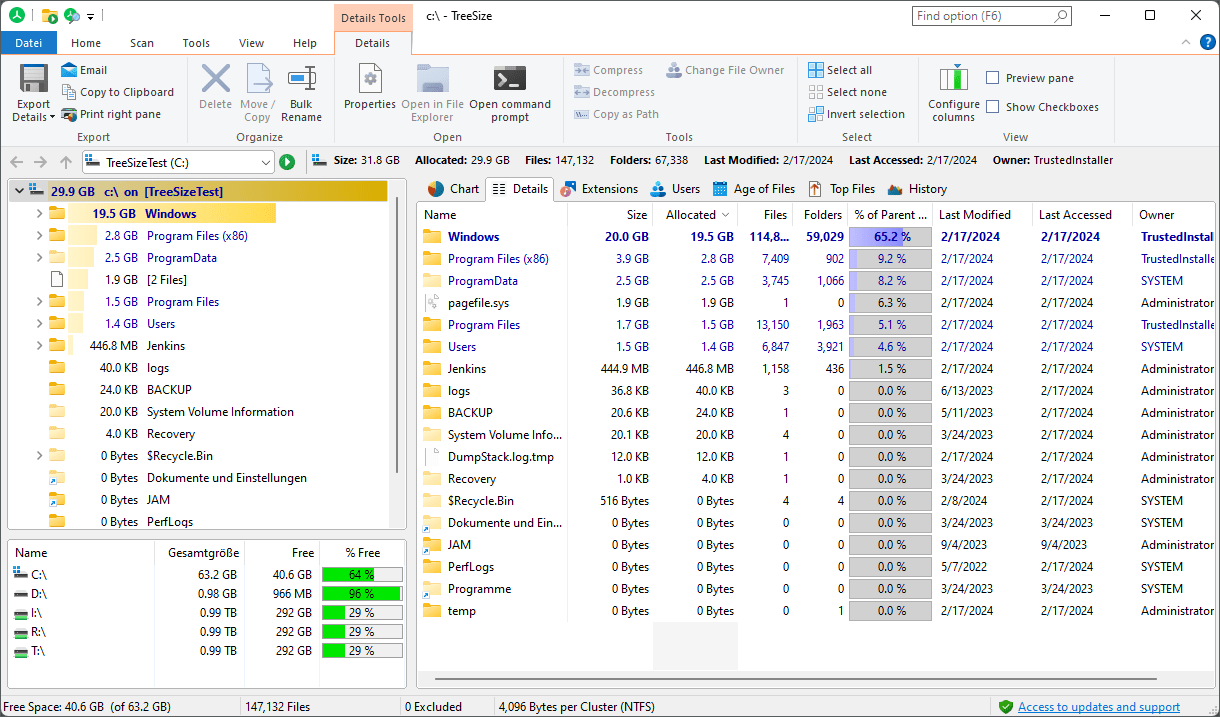The width and height of the screenshot is (1220, 717).
Task: Click Access to updates and support link
Action: [1099, 707]
